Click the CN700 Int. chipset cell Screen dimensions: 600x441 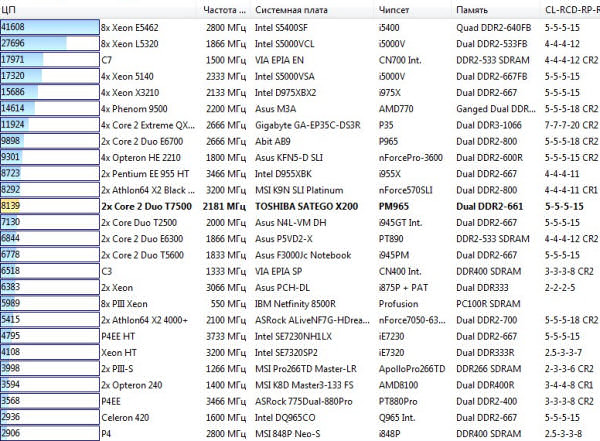(x=400, y=60)
